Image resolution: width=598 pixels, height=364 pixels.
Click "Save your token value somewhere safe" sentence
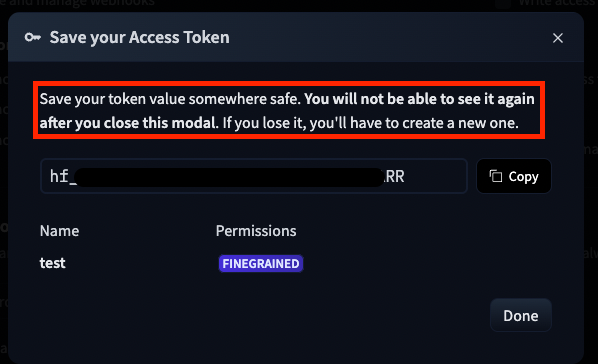click(x=170, y=99)
